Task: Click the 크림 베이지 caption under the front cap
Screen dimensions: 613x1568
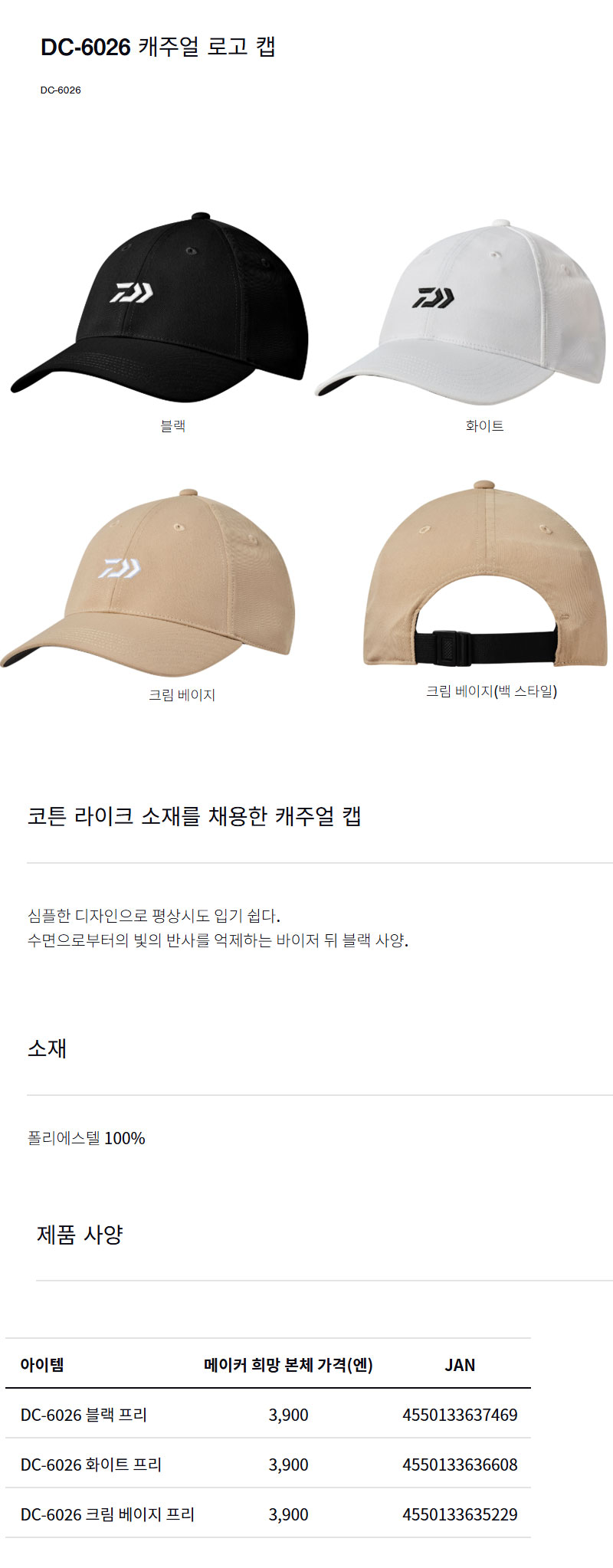Action: pos(182,695)
